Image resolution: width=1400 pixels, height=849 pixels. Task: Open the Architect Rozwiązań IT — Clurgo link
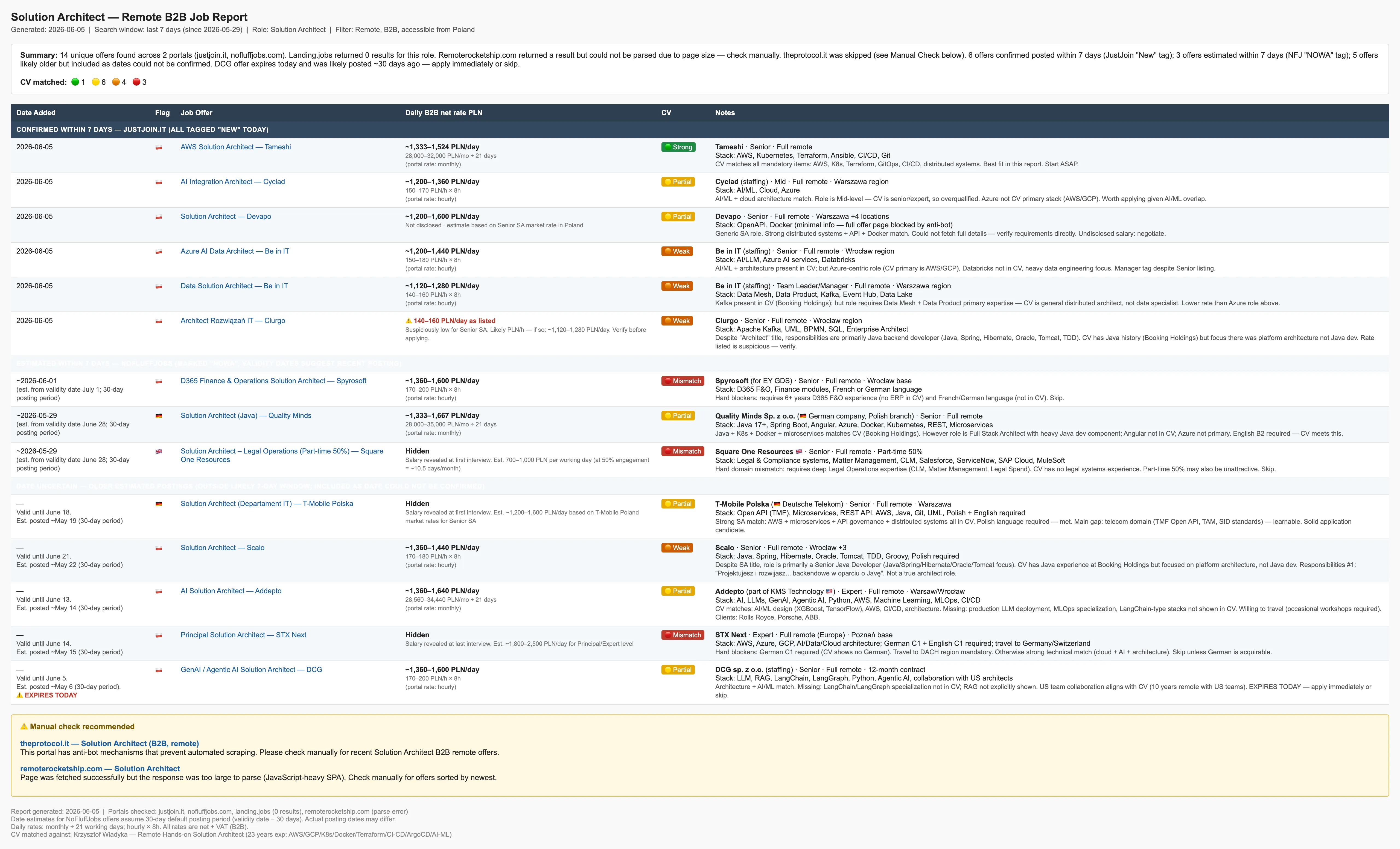(232, 321)
